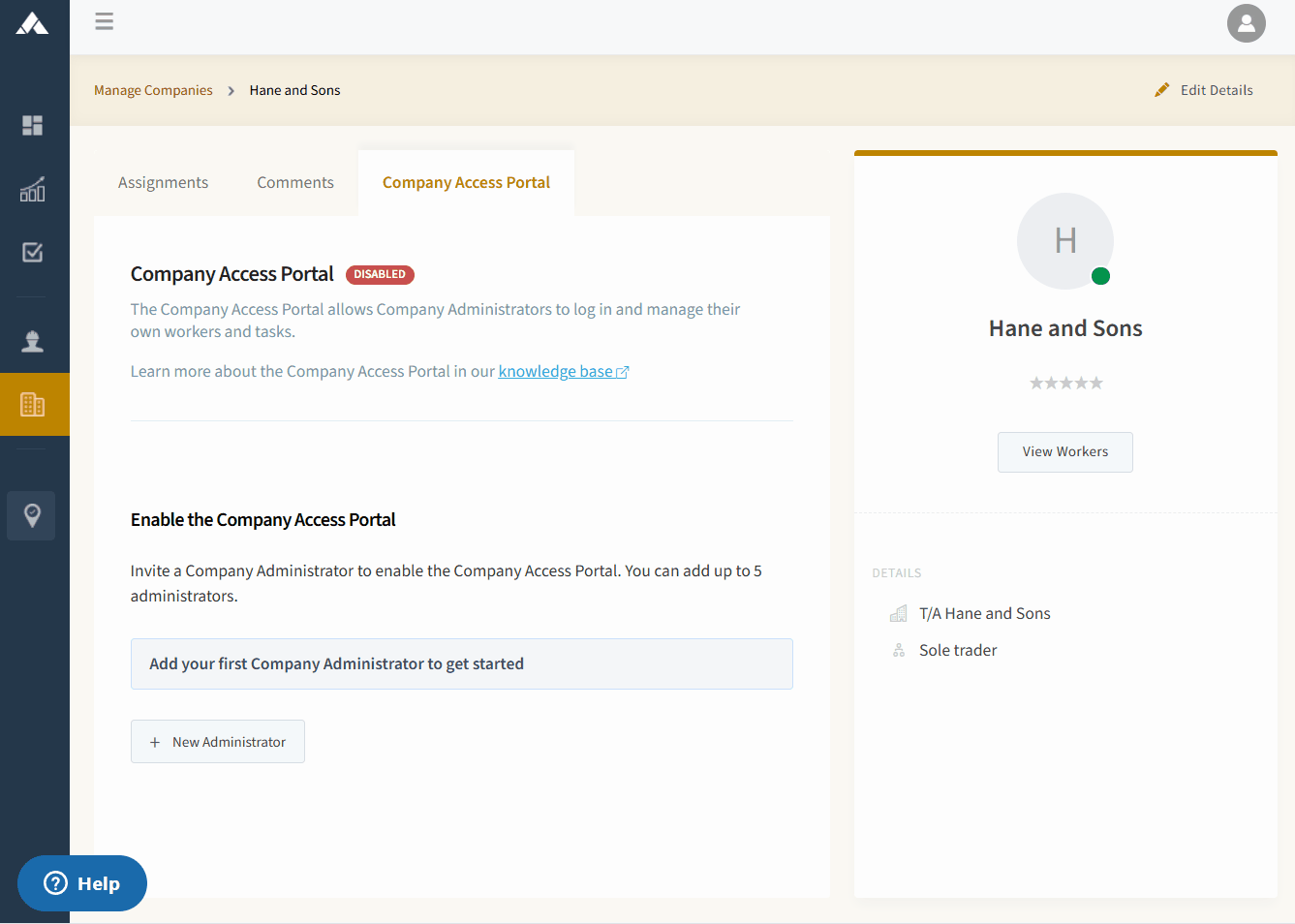
Task: Click the star rating under Hane and Sons
Action: [x=1065, y=383]
